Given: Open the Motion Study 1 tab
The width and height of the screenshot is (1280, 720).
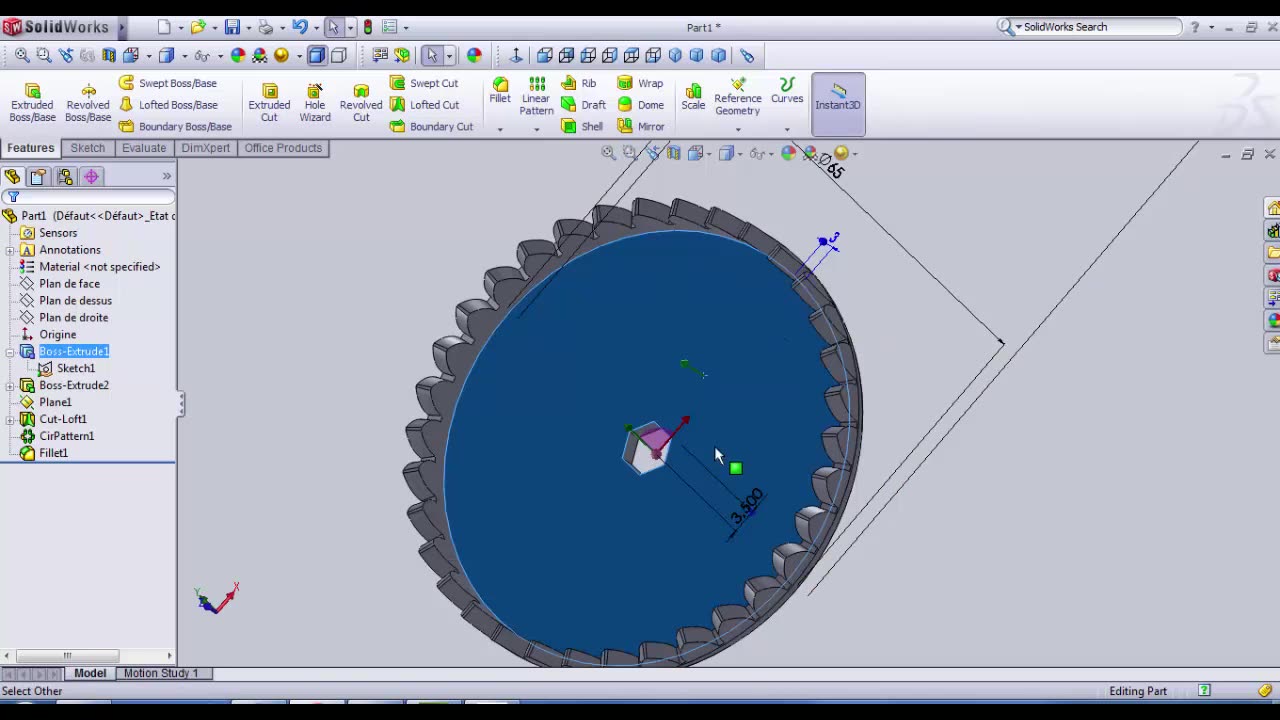Looking at the screenshot, I should 161,673.
